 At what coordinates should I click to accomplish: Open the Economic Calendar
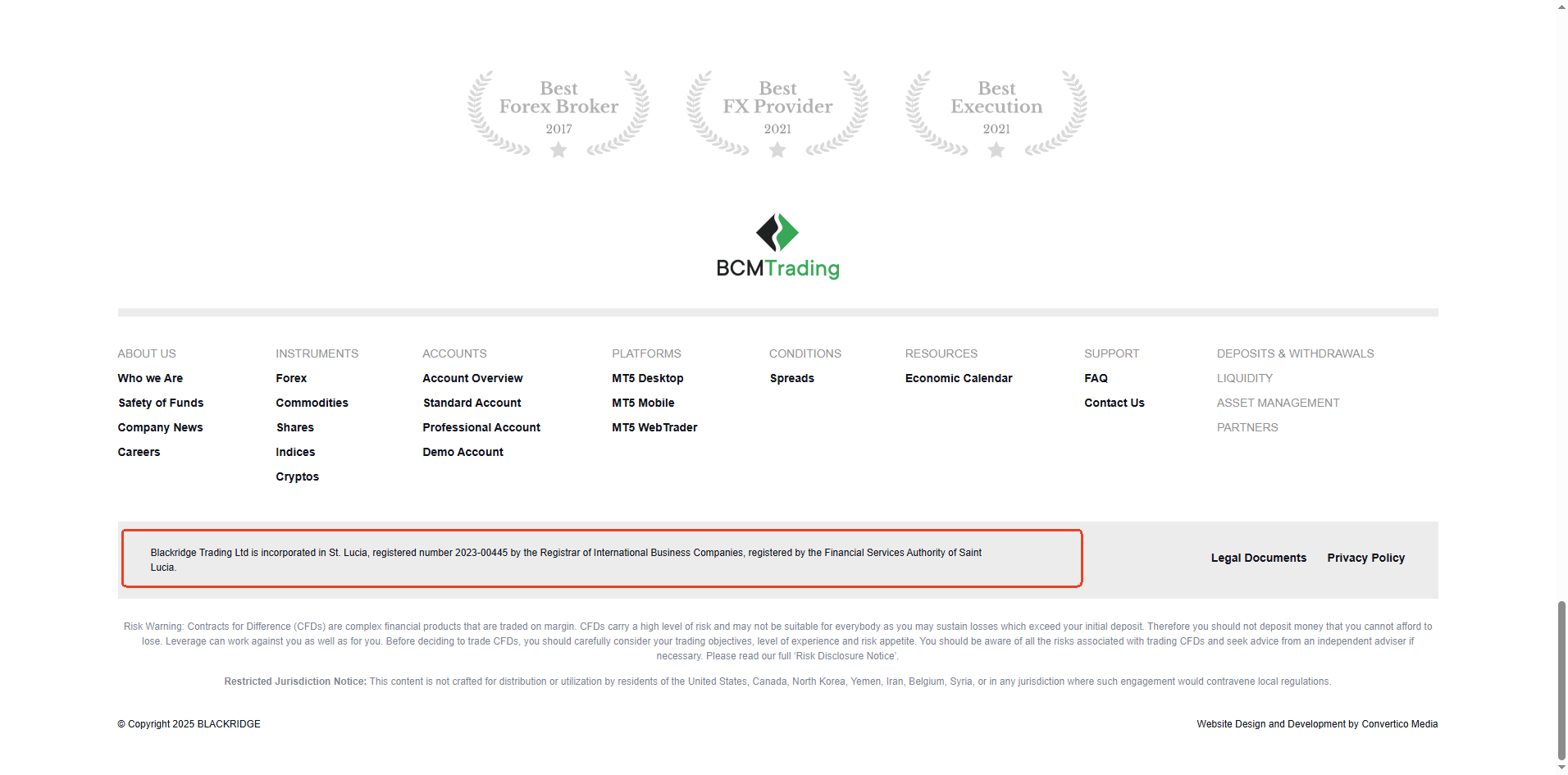(959, 378)
